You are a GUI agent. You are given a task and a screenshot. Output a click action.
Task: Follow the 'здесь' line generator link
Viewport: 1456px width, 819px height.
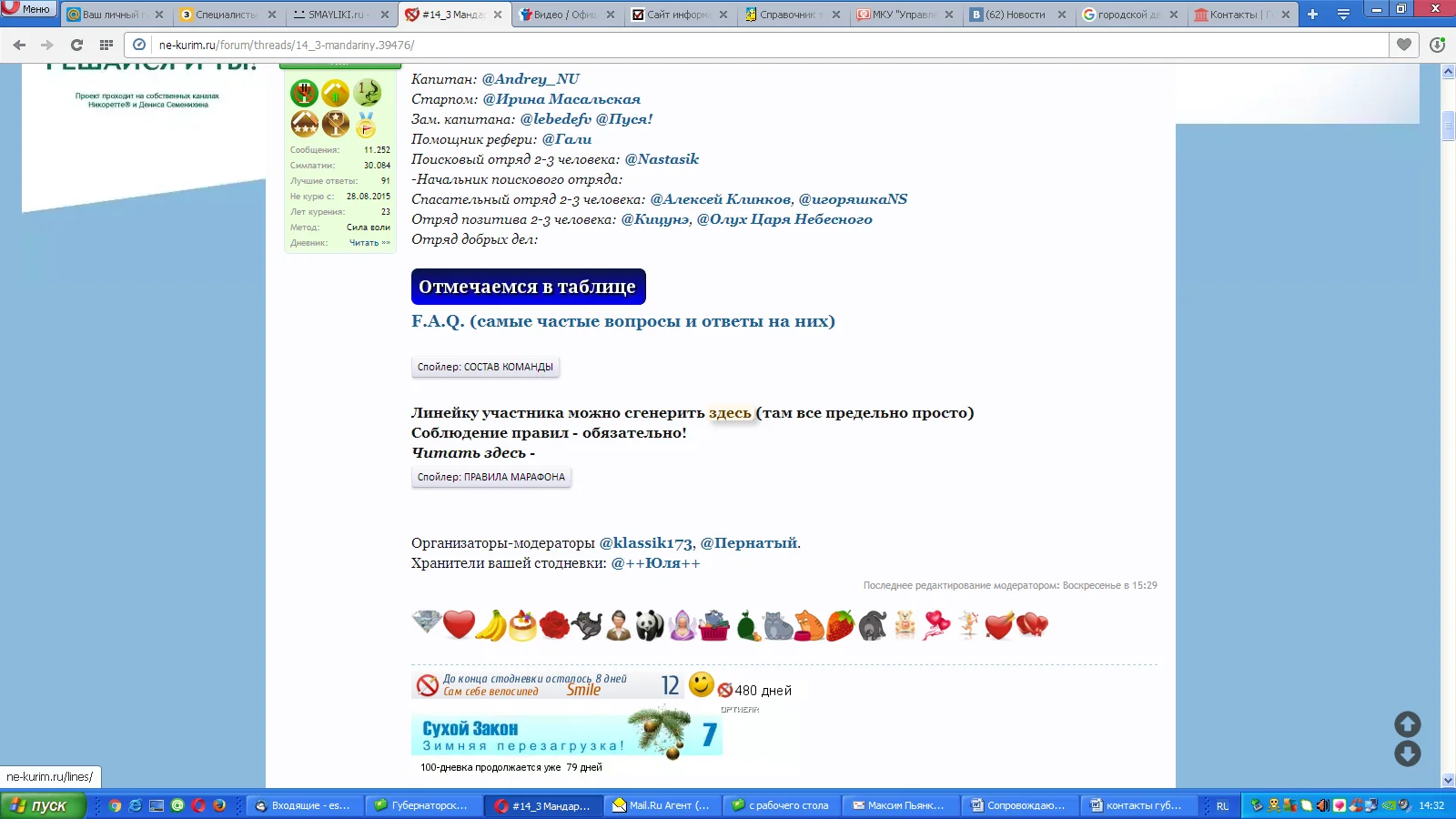tap(730, 413)
